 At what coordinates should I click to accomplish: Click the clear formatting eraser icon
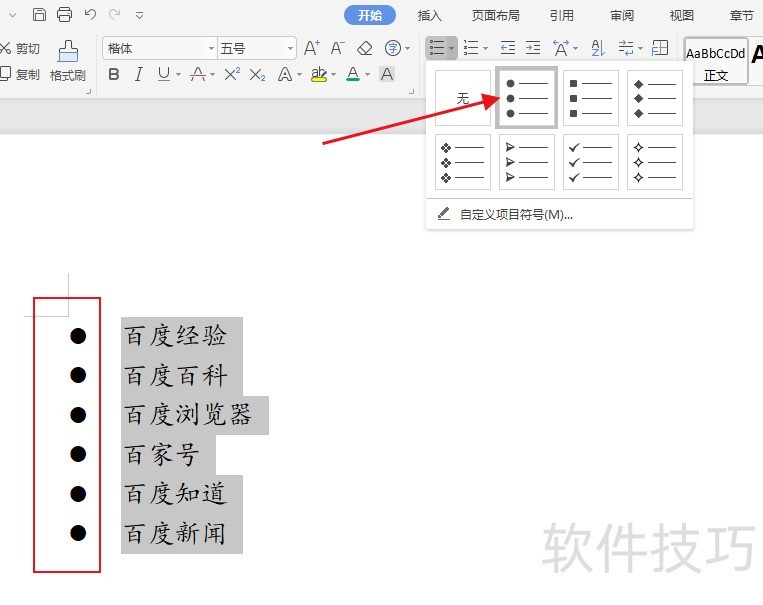pyautogui.click(x=364, y=48)
